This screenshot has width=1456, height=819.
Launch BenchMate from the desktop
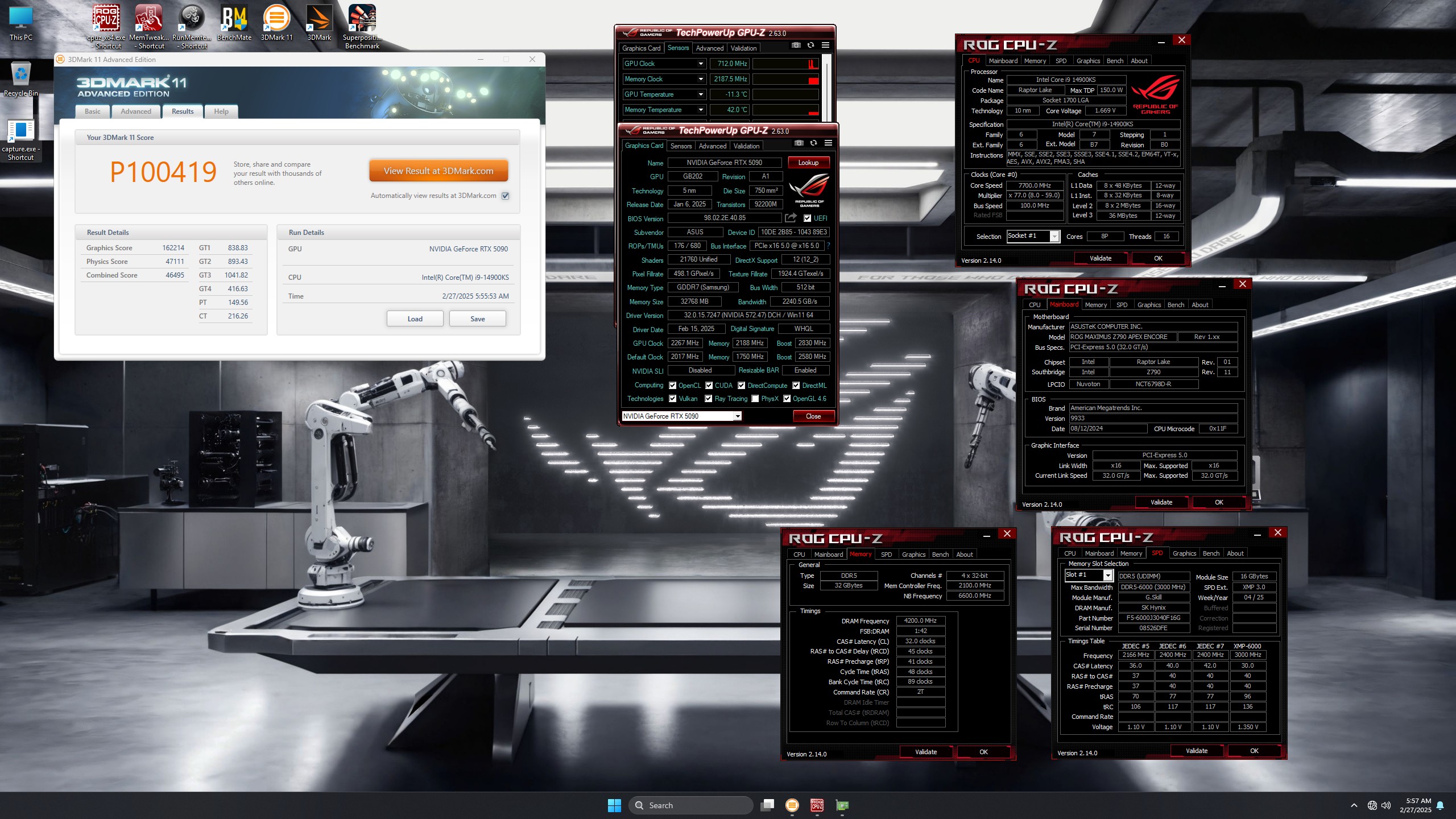coord(234,24)
